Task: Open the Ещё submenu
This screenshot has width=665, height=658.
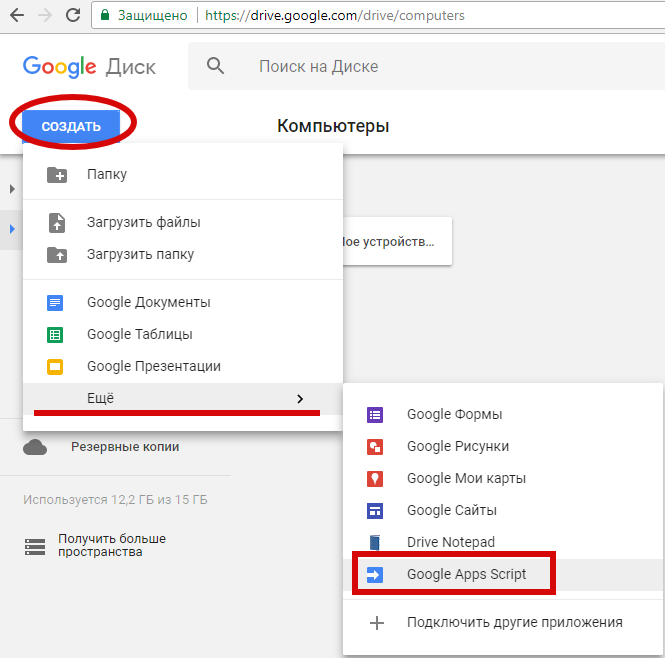Action: coord(183,399)
